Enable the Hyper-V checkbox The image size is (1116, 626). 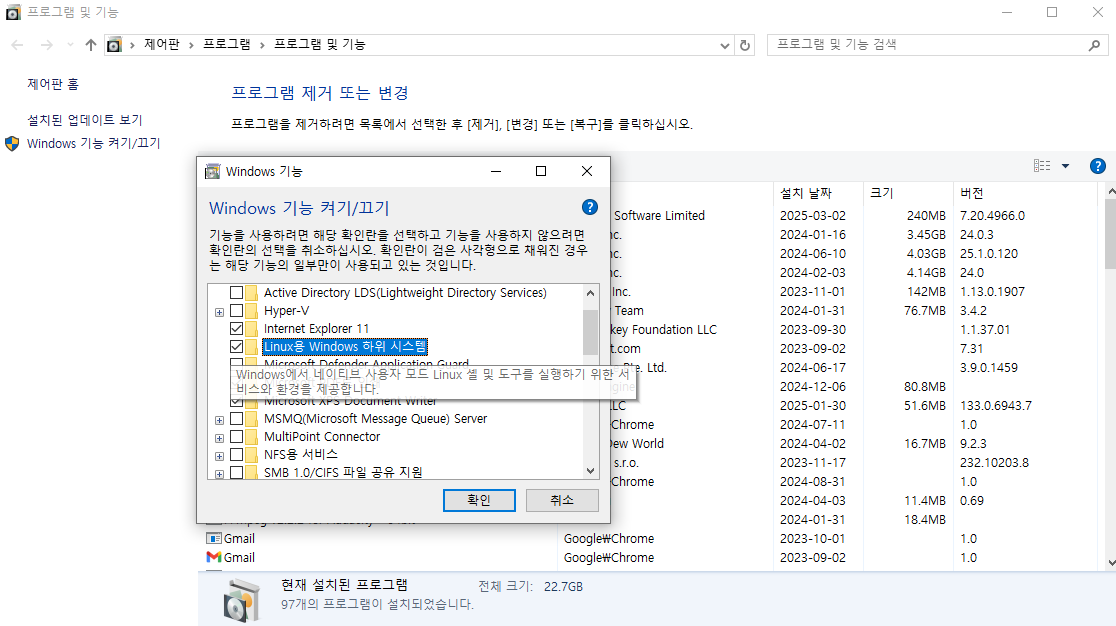click(x=236, y=311)
